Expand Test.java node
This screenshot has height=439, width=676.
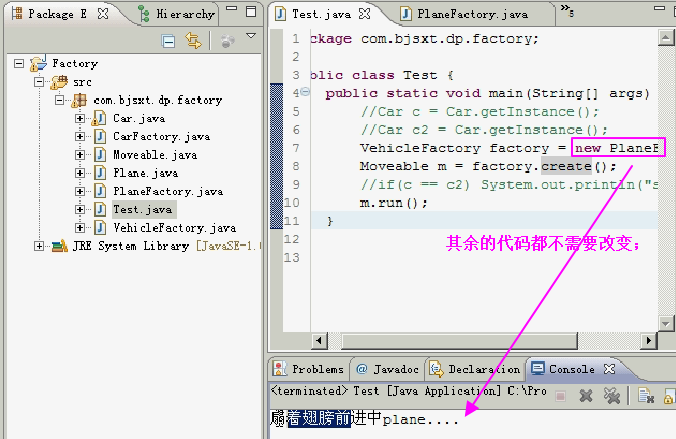[x=80, y=209]
